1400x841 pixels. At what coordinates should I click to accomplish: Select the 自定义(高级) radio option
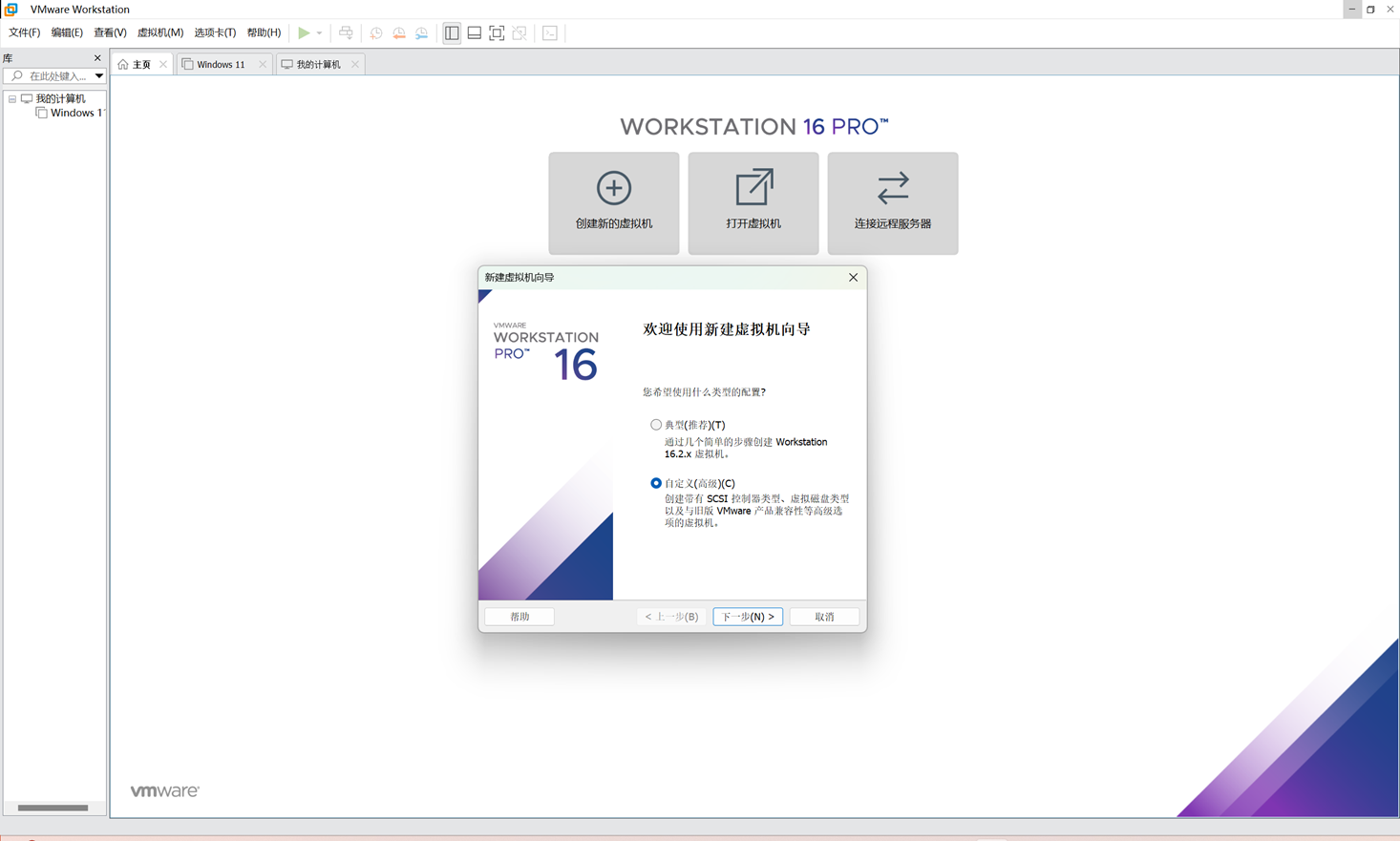656,483
